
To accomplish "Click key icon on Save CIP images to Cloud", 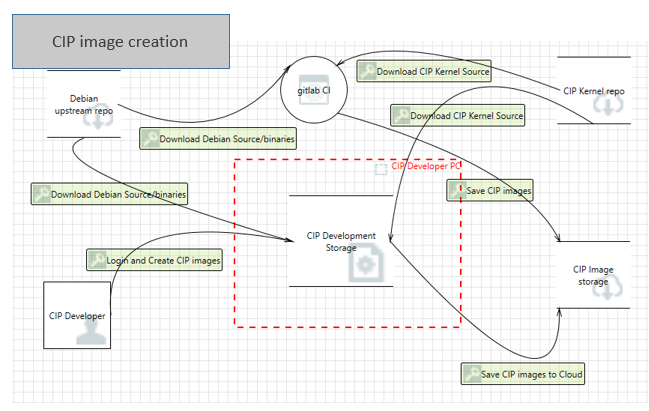I will coord(471,374).
